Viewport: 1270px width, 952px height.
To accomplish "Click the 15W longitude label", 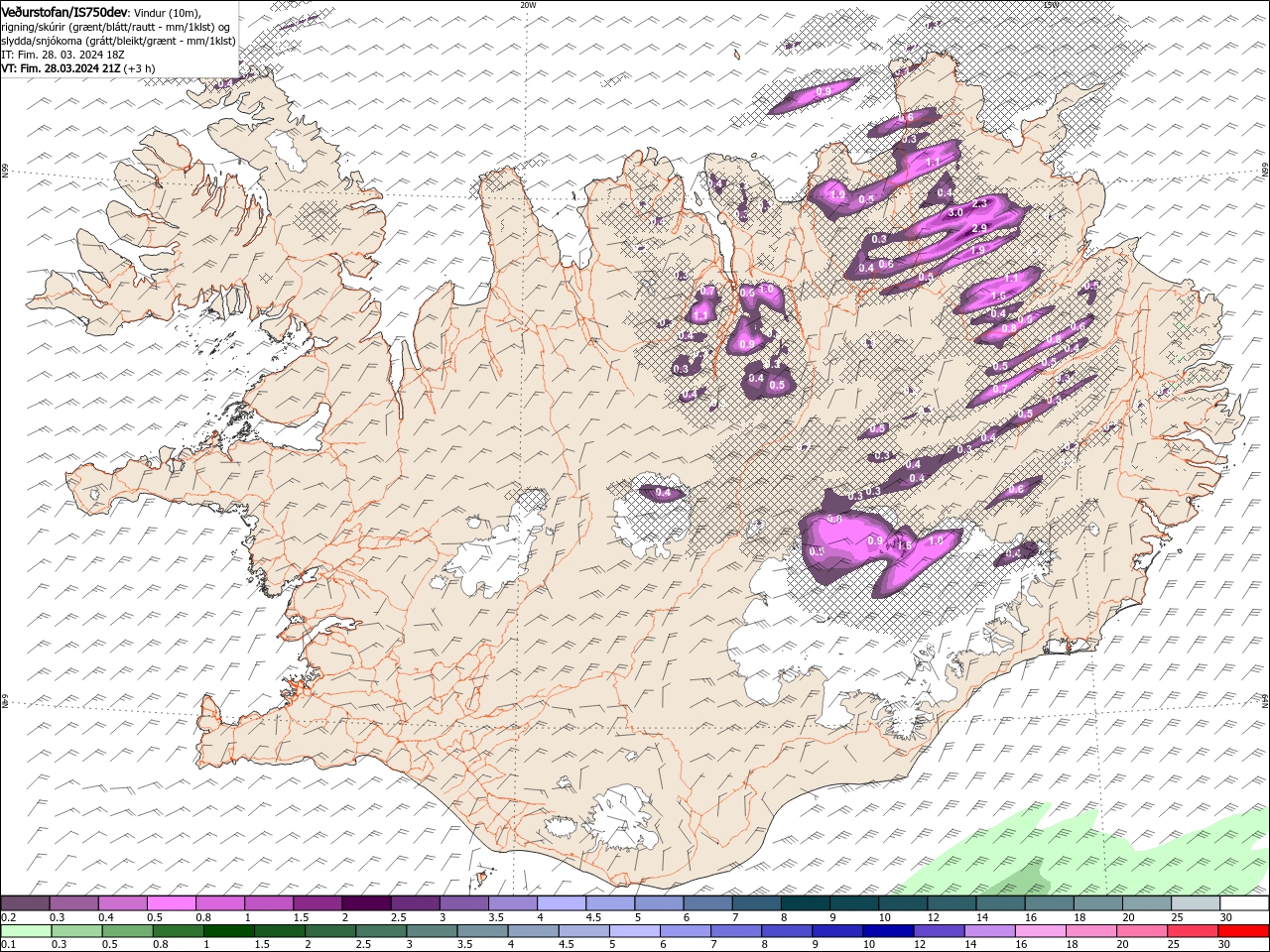I will [1051, 5].
